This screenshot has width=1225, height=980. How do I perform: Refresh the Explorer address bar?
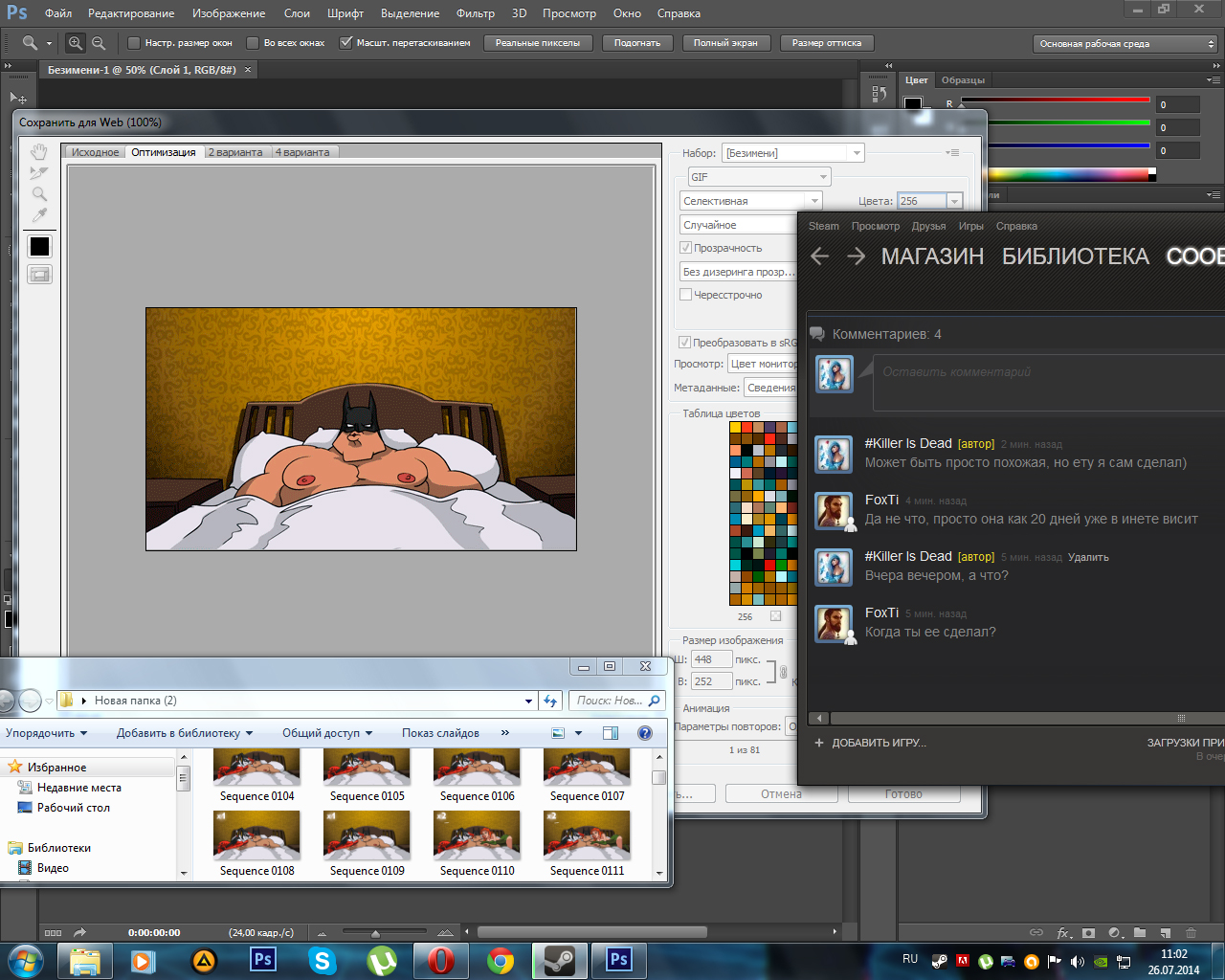[x=550, y=701]
